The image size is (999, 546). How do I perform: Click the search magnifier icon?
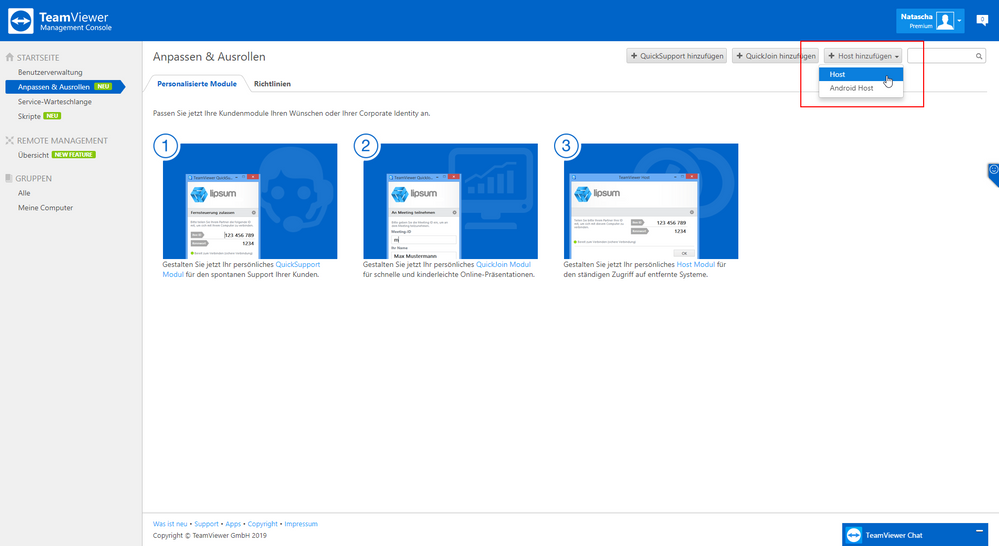[x=979, y=56]
